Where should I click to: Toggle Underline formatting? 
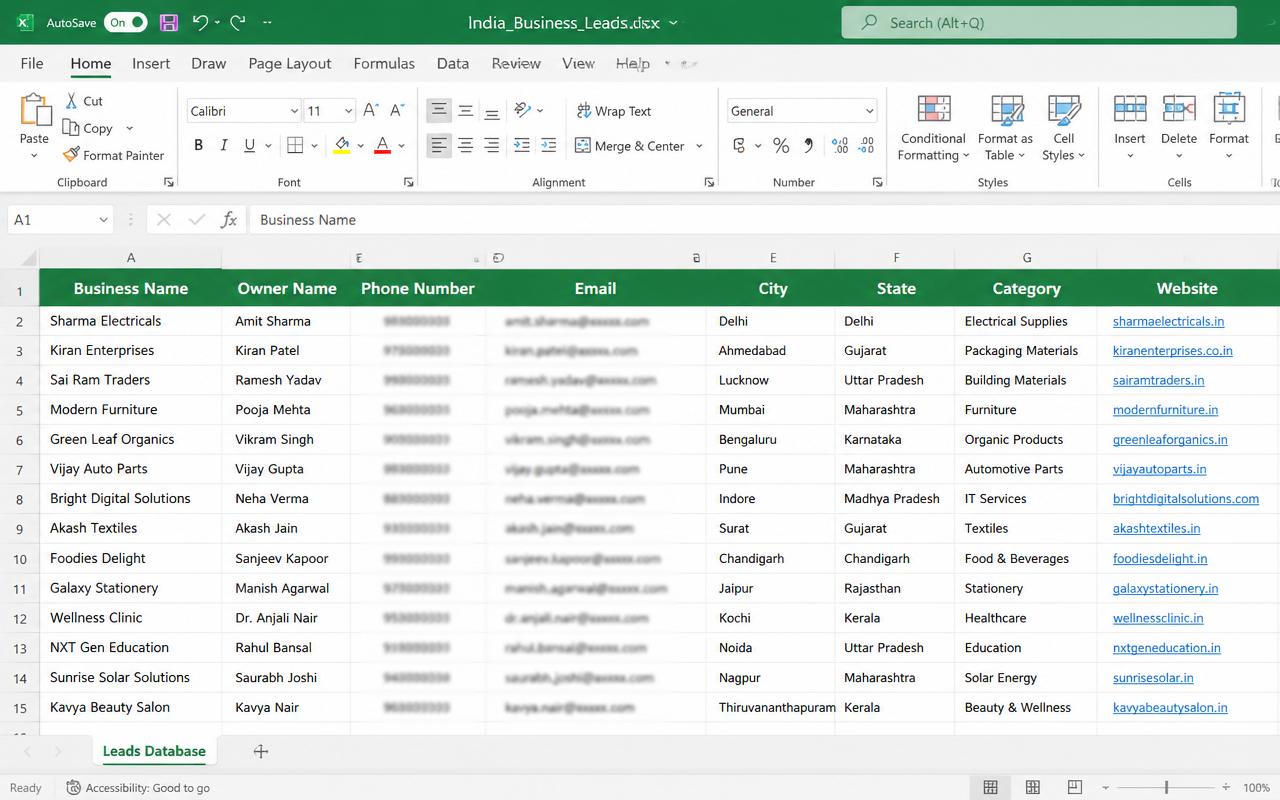click(249, 146)
